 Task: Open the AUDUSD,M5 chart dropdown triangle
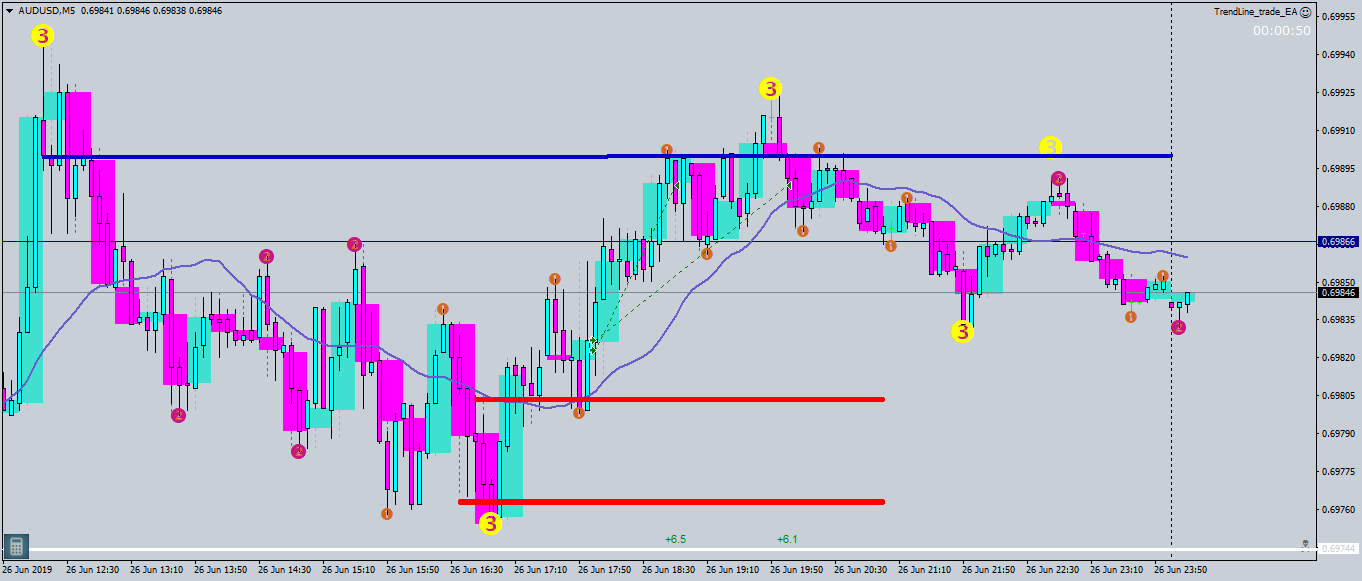click(x=9, y=10)
